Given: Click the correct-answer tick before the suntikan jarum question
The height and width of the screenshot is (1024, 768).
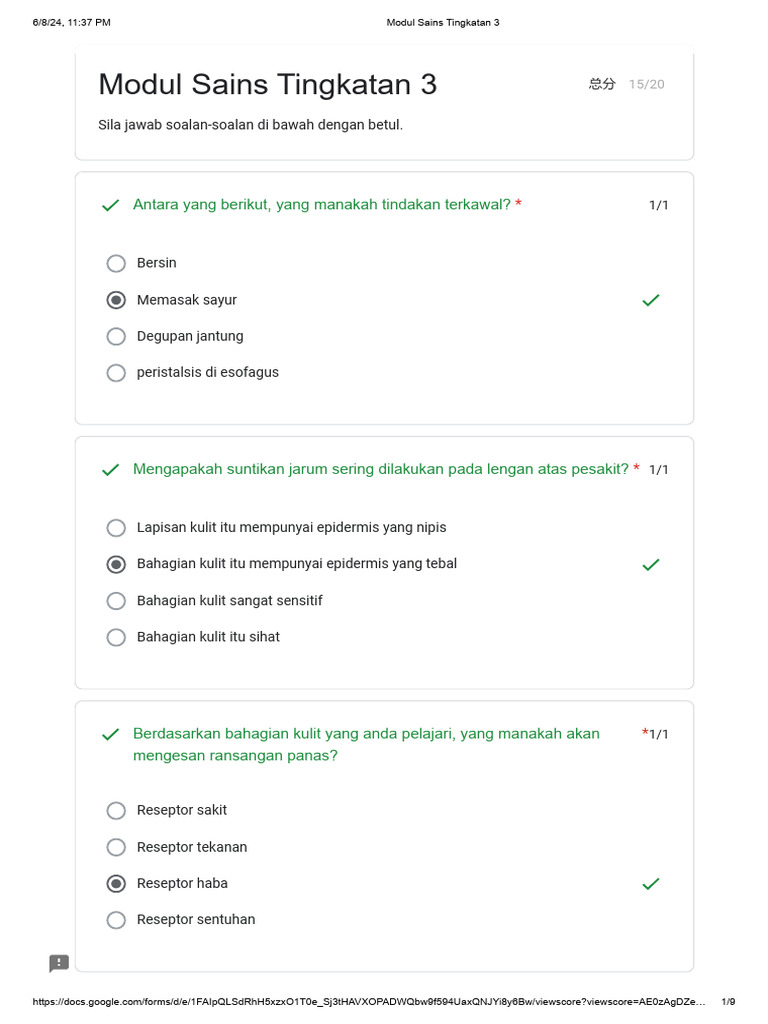Looking at the screenshot, I should 111,470.
